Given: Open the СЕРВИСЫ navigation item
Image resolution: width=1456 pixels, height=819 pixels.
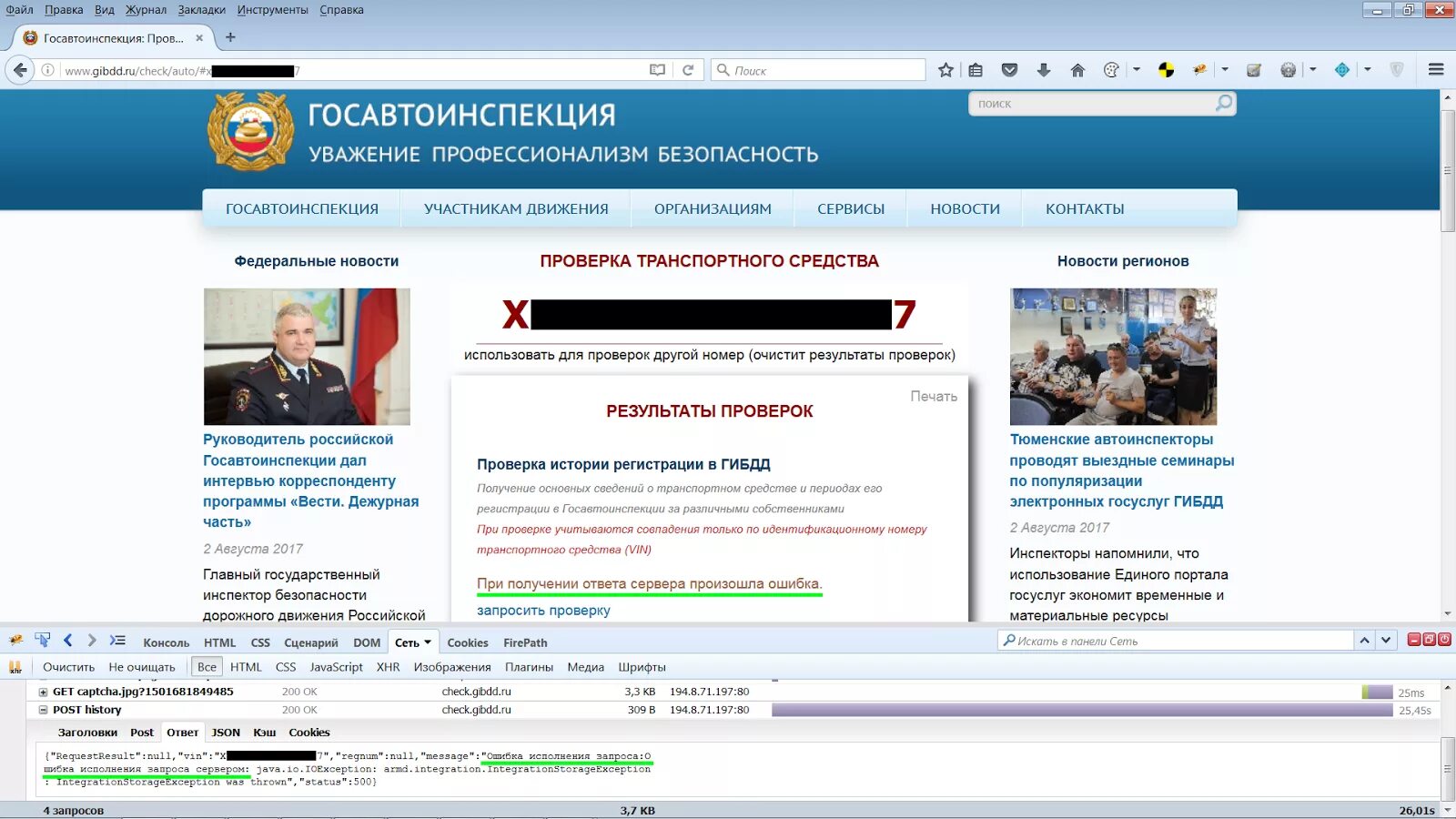Looking at the screenshot, I should [851, 208].
